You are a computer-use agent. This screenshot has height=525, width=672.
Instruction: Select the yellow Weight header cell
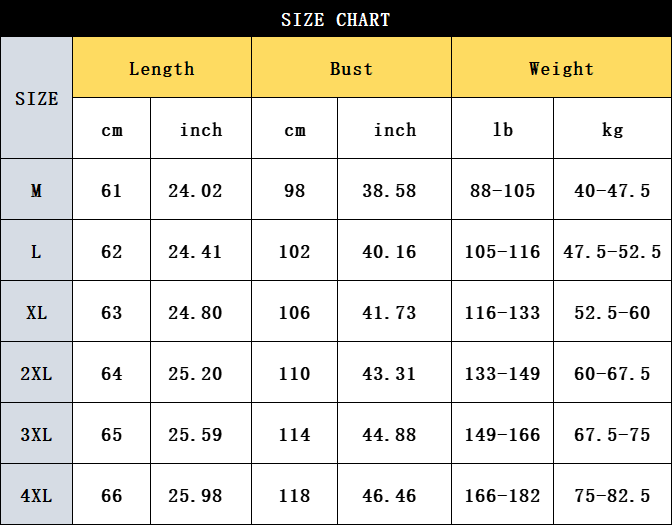(561, 68)
